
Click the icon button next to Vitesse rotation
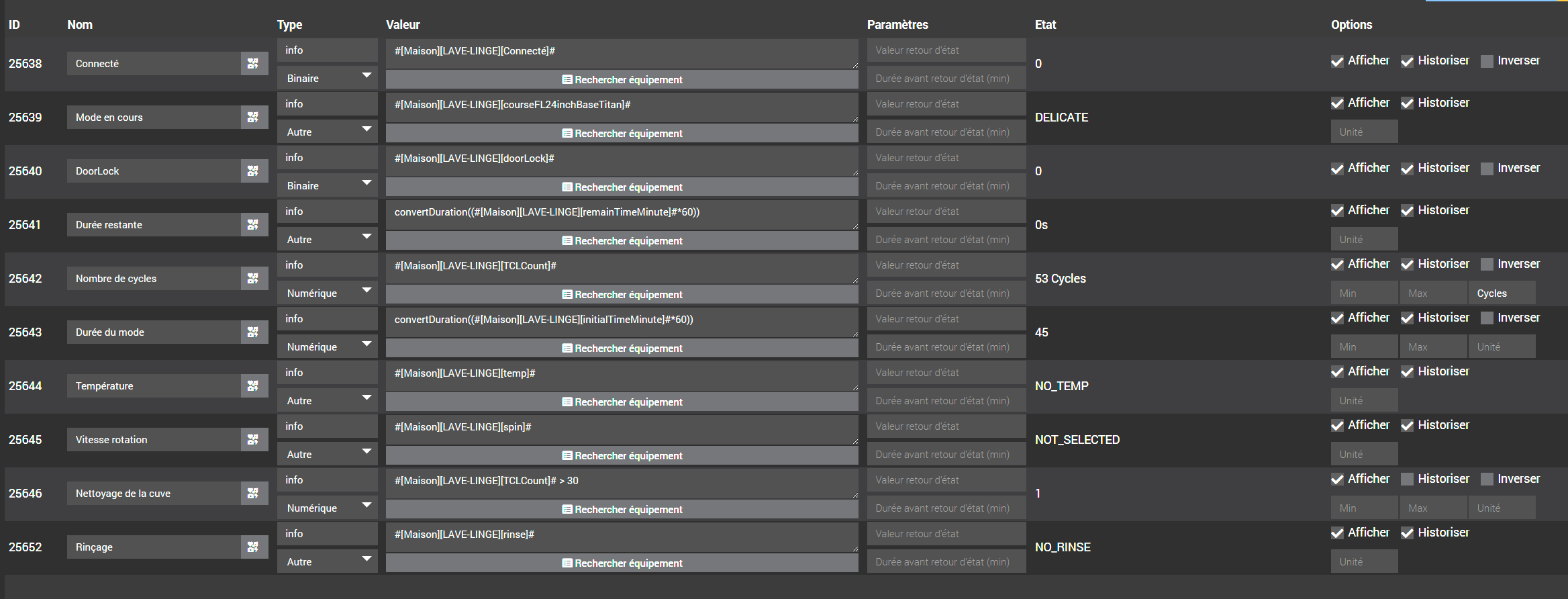253,440
